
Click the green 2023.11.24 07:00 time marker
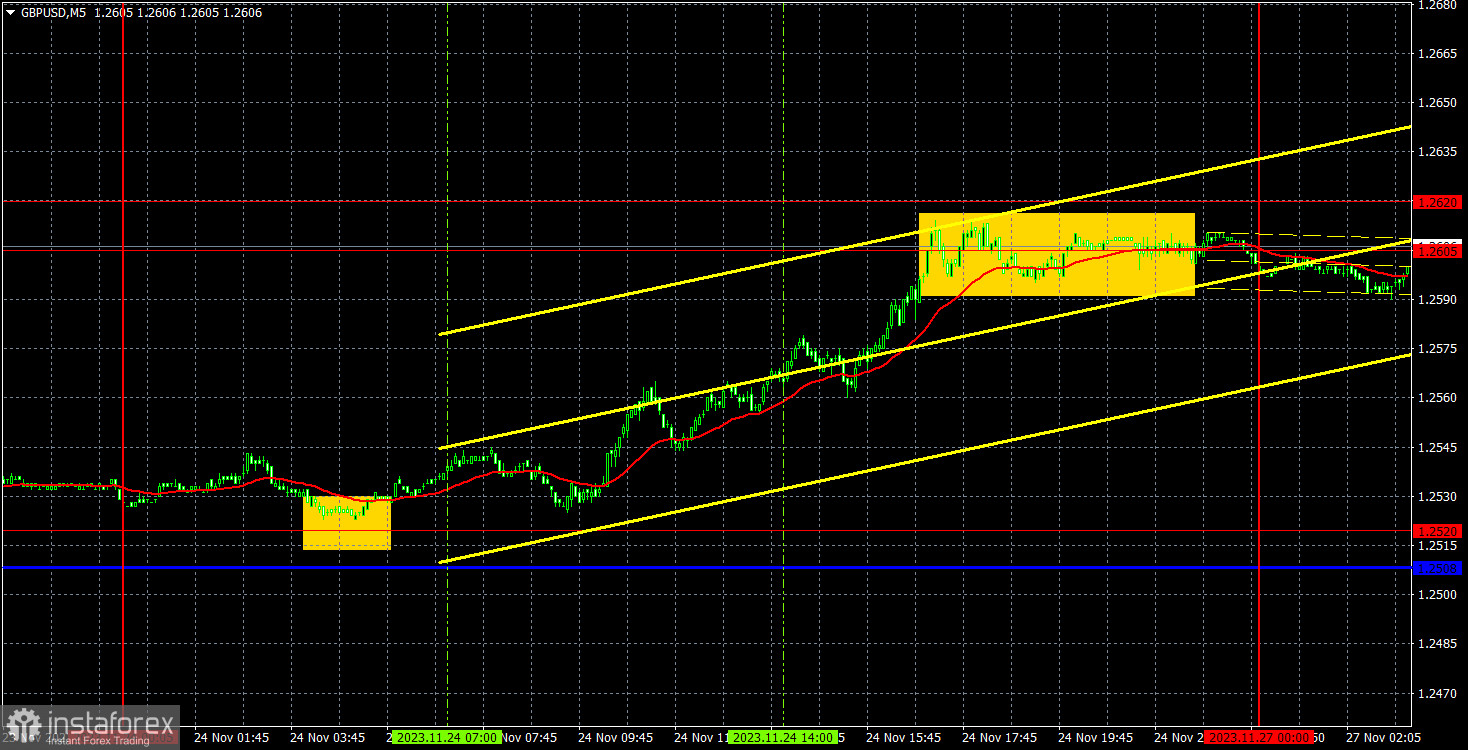[x=447, y=737]
